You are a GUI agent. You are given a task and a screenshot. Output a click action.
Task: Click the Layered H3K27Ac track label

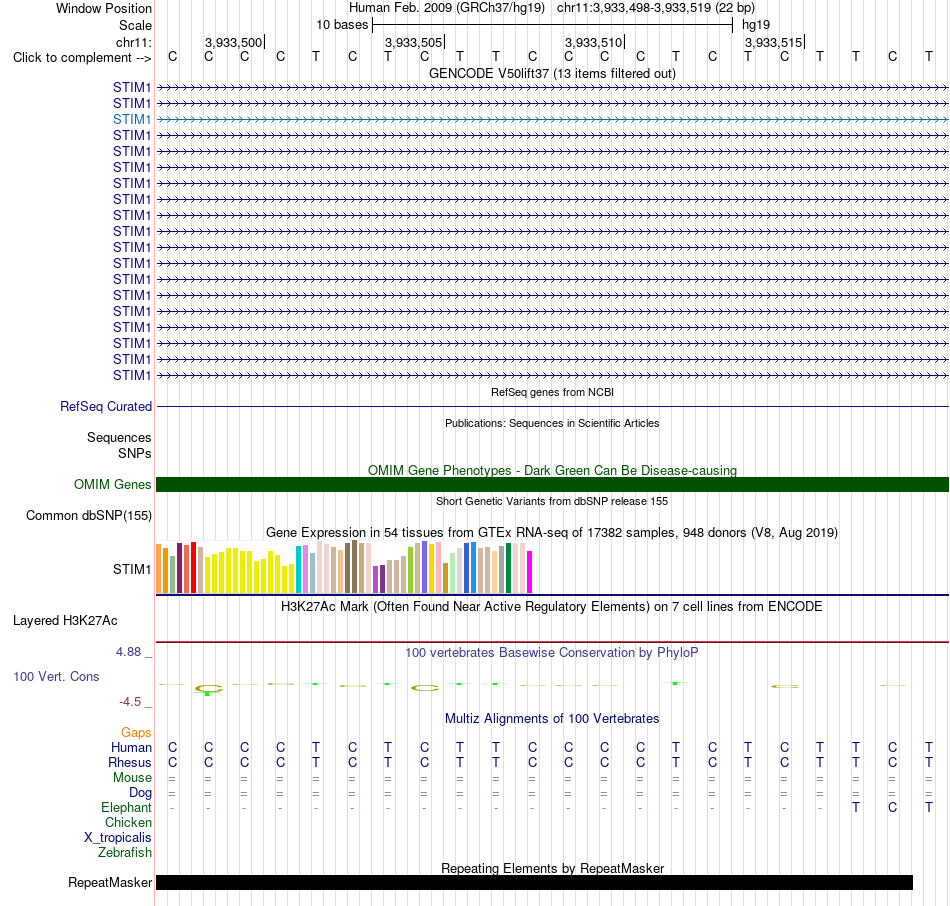(65, 621)
